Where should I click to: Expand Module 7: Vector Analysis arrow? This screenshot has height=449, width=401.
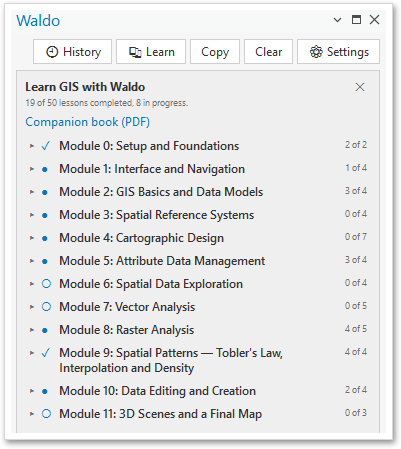click(32, 307)
